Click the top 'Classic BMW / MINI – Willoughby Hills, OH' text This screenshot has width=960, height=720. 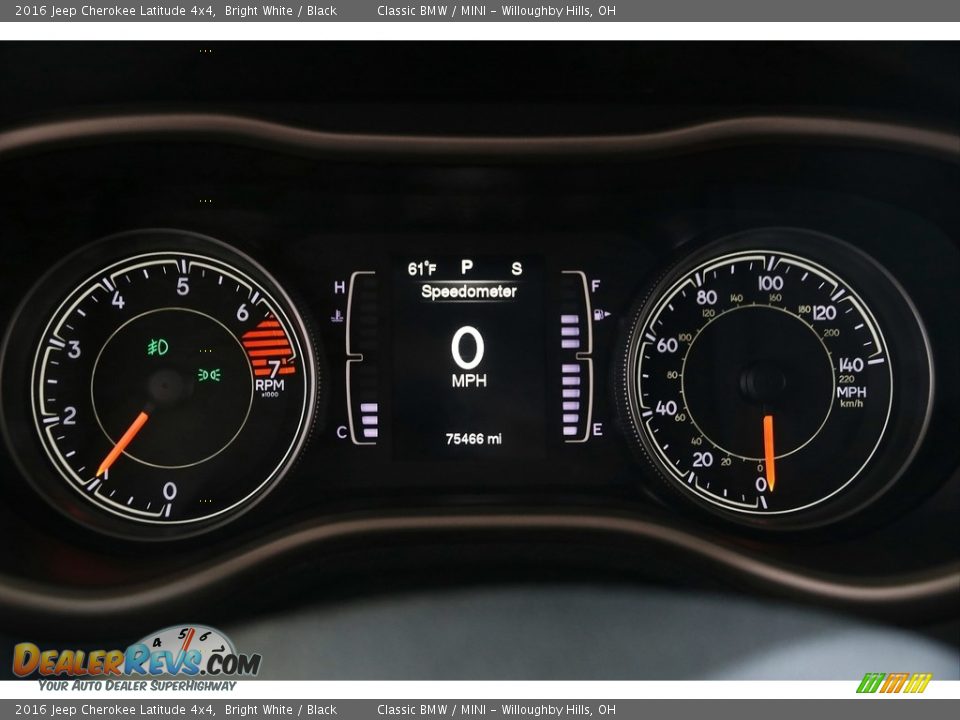coord(497,10)
